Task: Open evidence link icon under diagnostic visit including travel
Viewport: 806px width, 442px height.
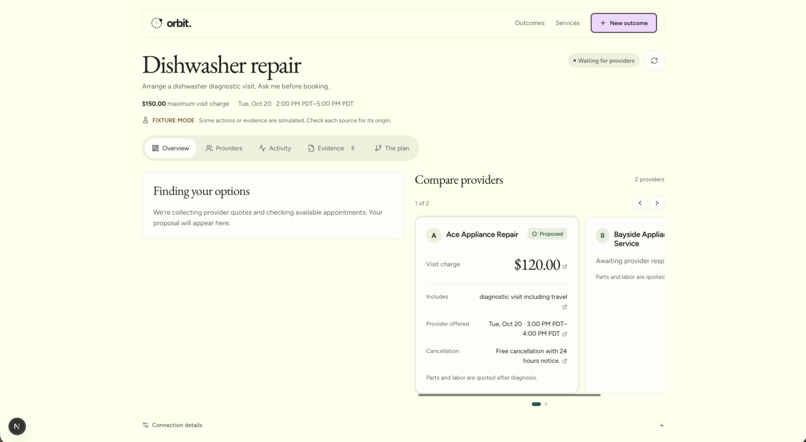Action: [564, 307]
